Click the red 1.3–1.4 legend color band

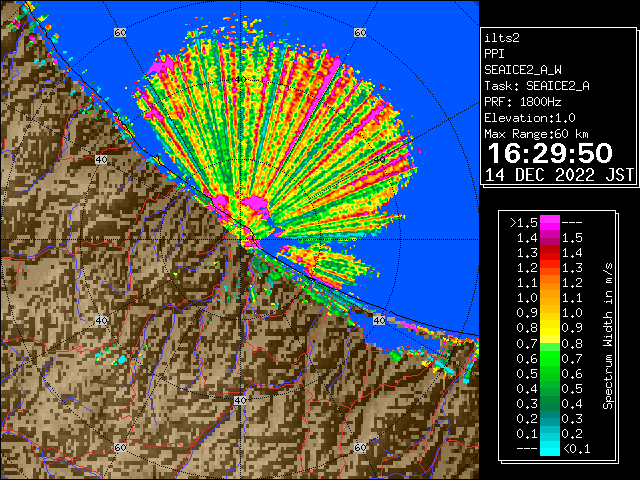[550, 253]
